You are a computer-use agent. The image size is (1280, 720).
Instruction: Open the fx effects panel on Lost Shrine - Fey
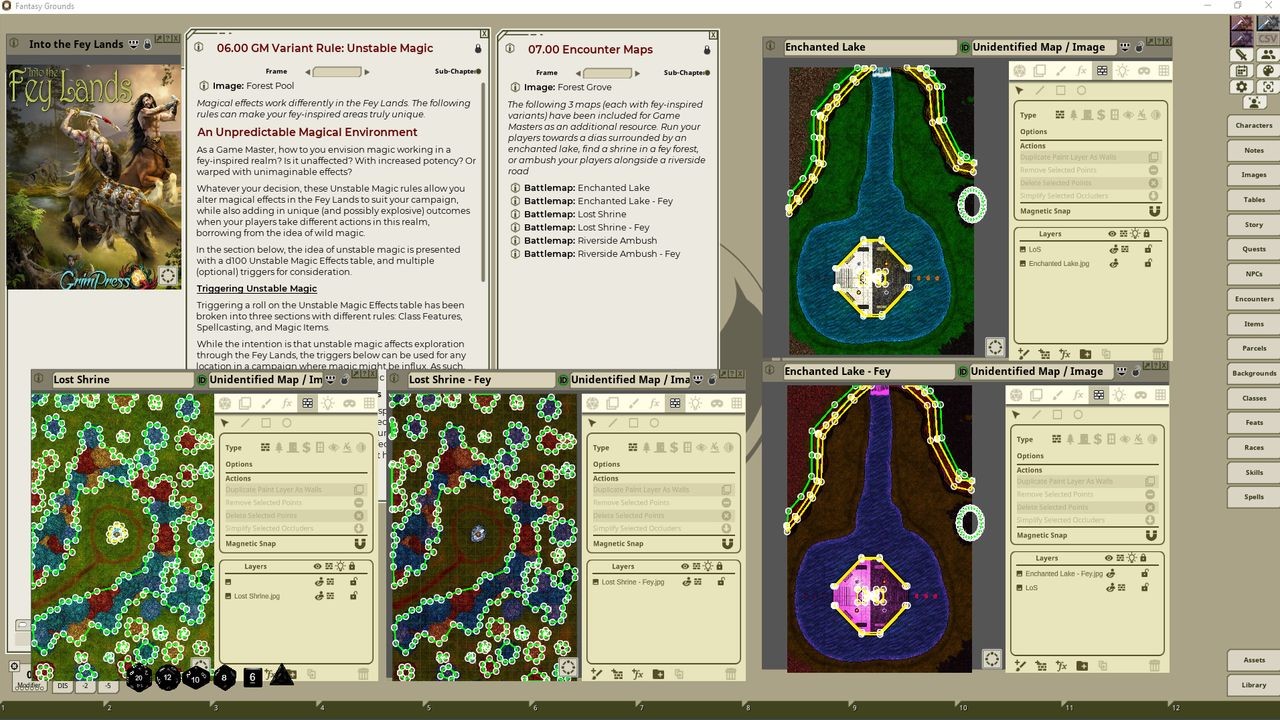point(652,402)
